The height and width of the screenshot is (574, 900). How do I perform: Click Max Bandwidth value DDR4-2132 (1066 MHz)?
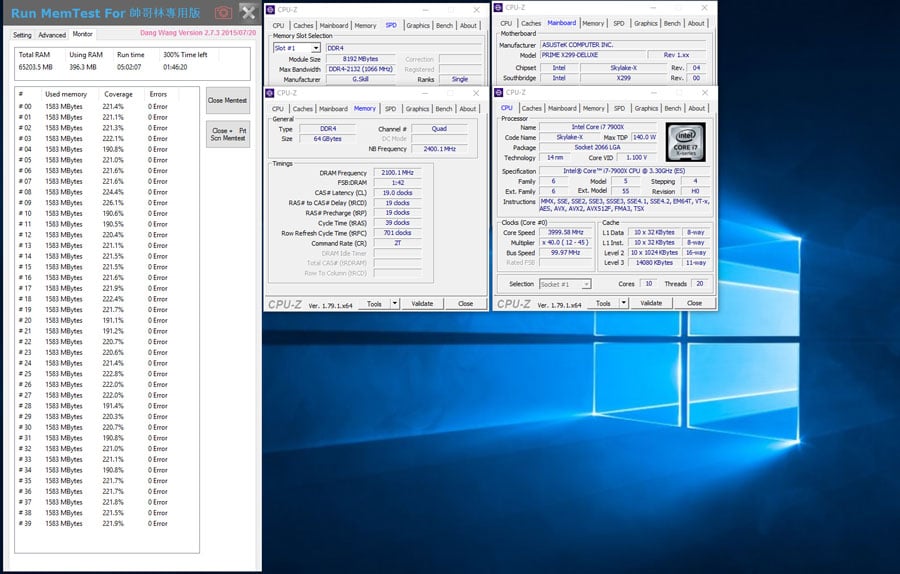pos(360,69)
